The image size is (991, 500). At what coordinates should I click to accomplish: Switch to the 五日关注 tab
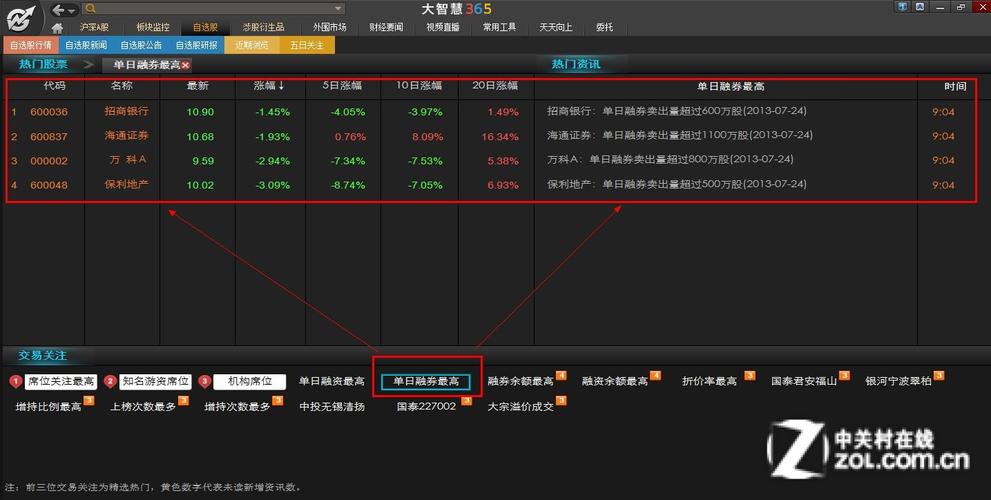coord(307,45)
